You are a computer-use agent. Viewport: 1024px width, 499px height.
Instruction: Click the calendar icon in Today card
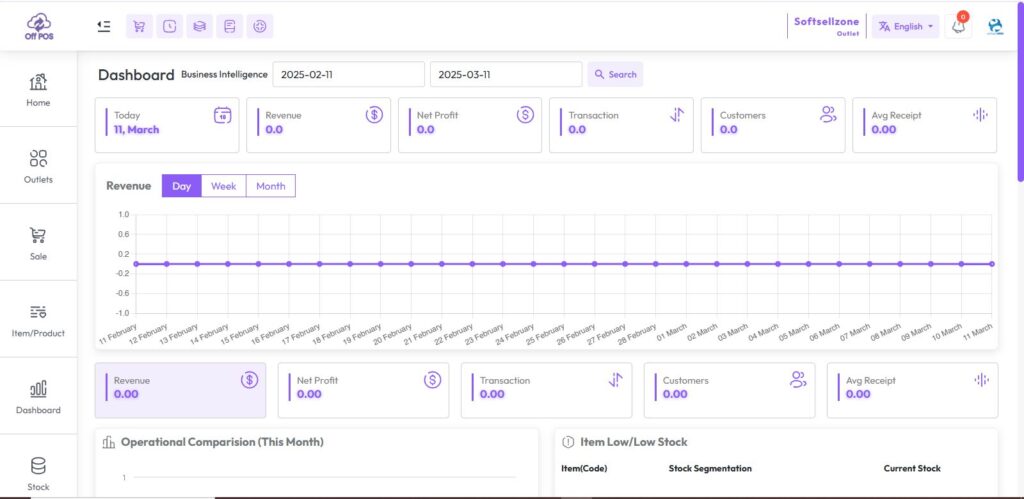222,115
